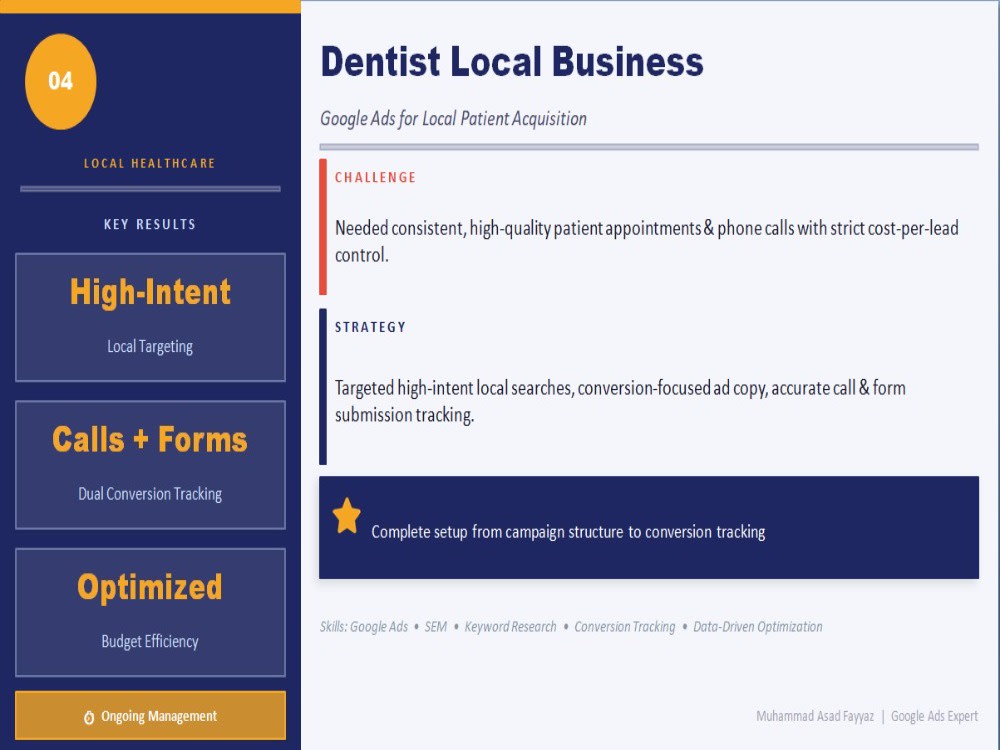The height and width of the screenshot is (750, 1000).
Task: Click the Google Ads Expert footer text
Action: tap(934, 716)
